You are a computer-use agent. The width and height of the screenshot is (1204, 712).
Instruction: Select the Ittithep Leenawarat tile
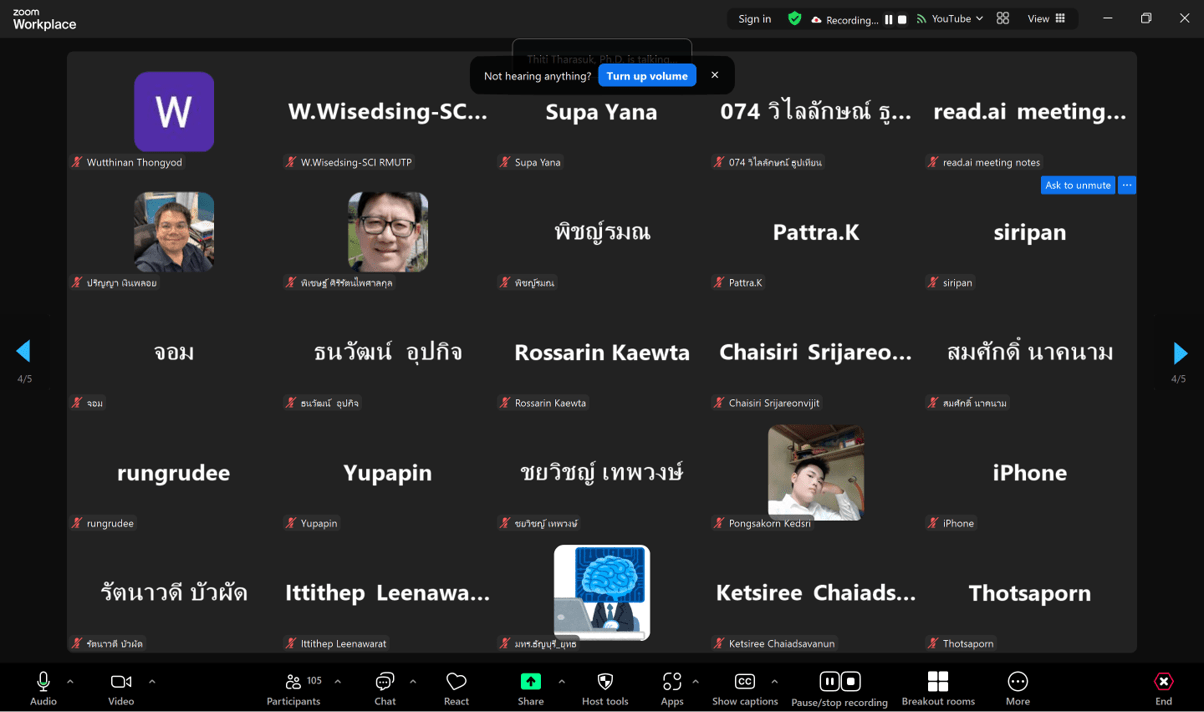coord(388,593)
